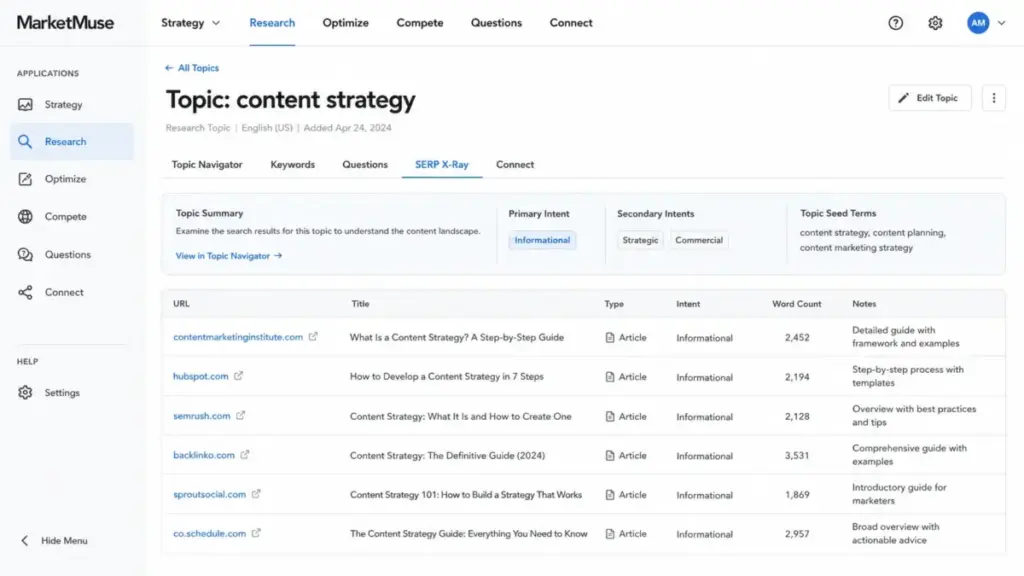Click the MarketMuse logo
Screen dimensions: 1024x576
[65, 23]
